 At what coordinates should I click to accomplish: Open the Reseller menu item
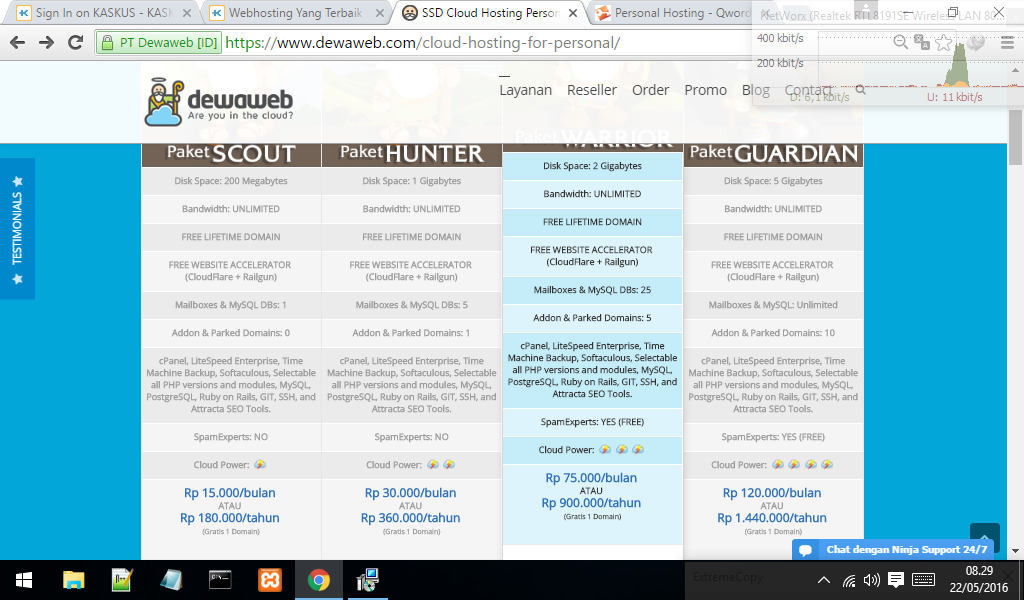click(x=592, y=90)
